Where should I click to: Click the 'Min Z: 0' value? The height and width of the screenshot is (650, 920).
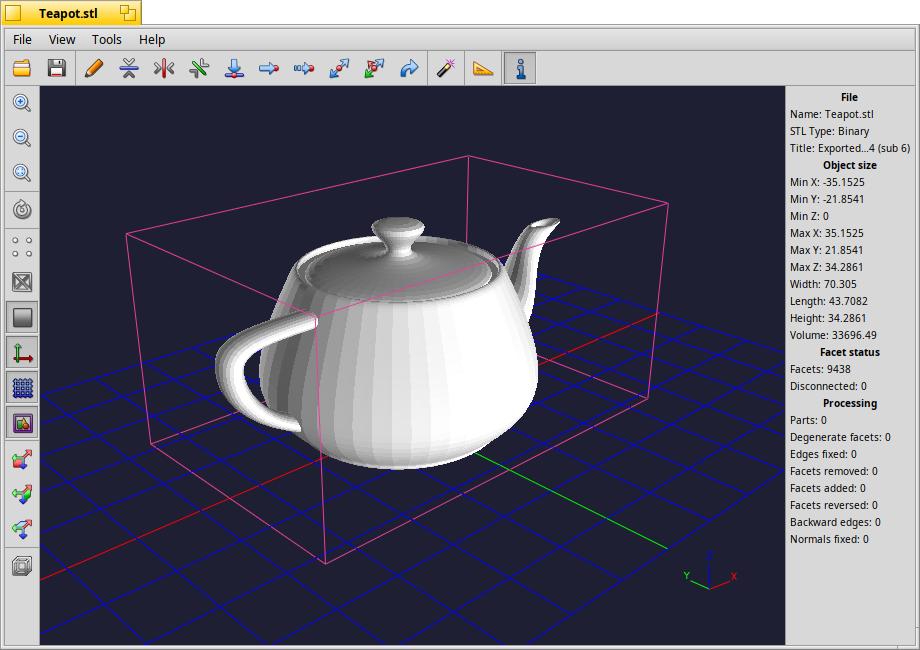tap(809, 216)
